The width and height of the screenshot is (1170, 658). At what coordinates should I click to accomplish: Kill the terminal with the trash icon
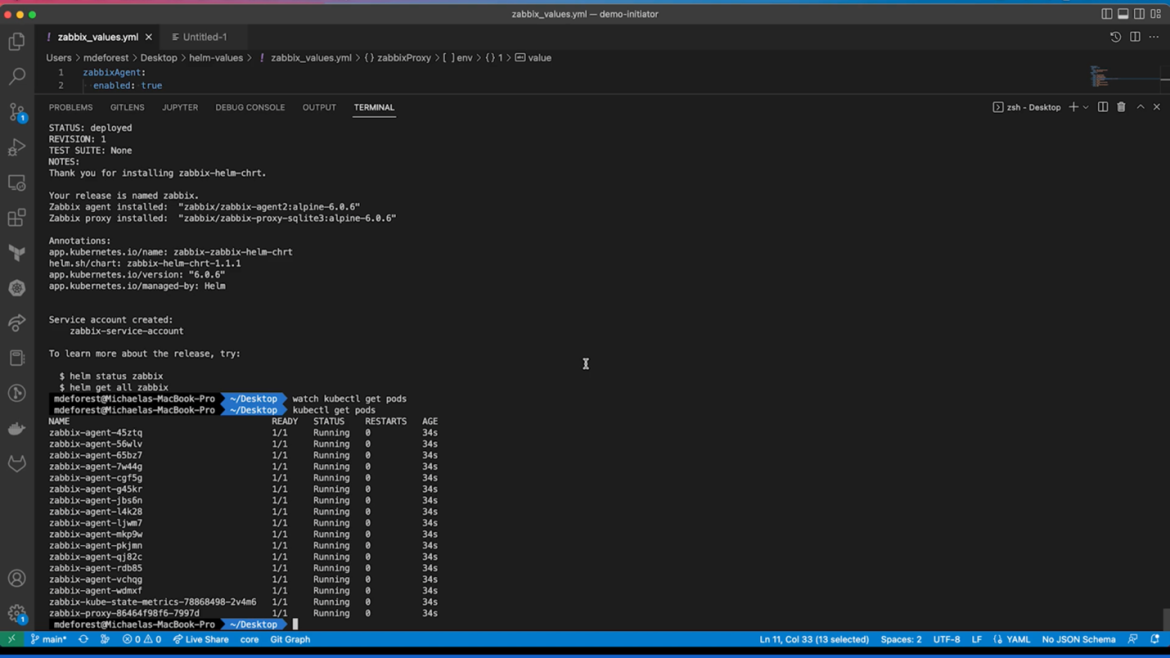pos(1121,107)
